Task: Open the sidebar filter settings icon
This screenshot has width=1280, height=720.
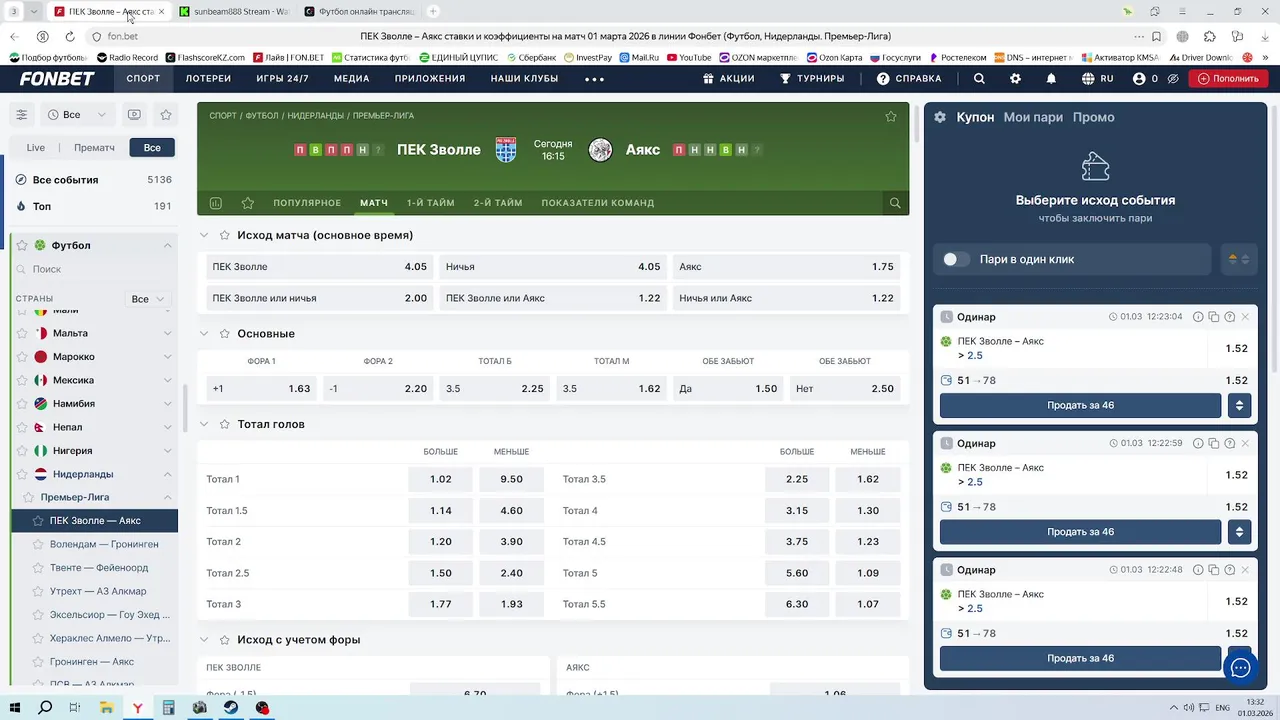Action: [21, 115]
